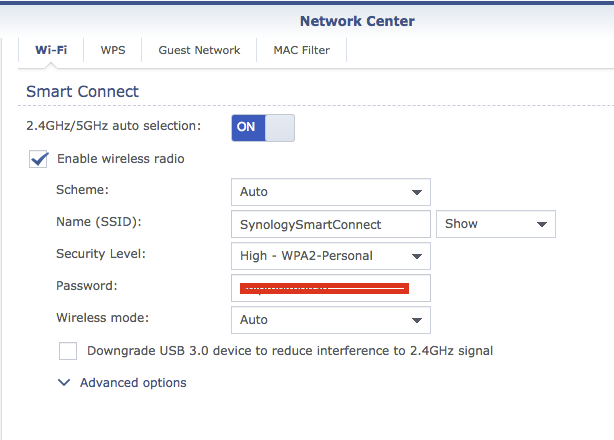Uncheck Enable wireless radio checkbox
This screenshot has width=614, height=440.
[x=39, y=159]
